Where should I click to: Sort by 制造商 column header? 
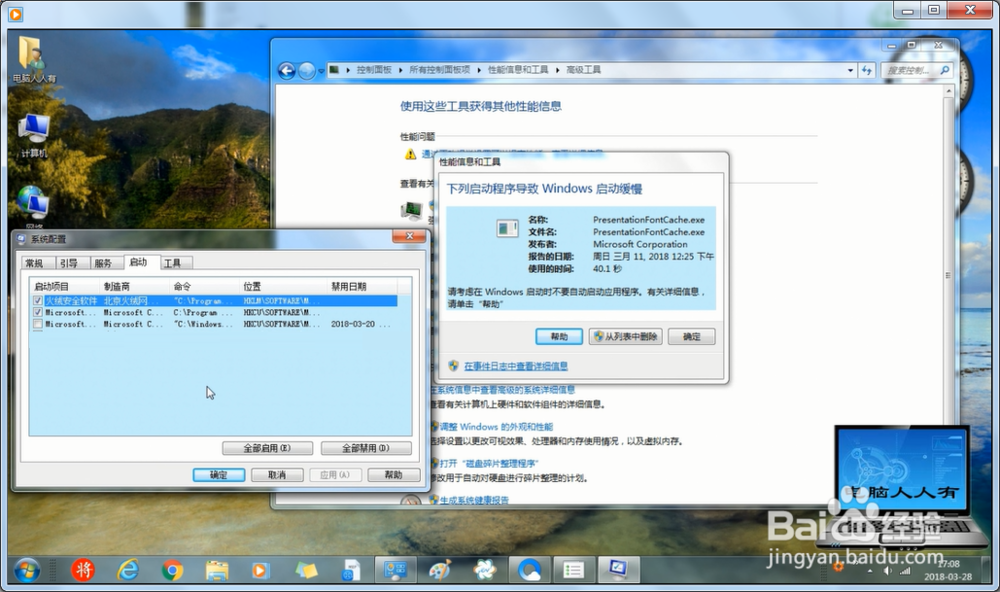[x=135, y=286]
